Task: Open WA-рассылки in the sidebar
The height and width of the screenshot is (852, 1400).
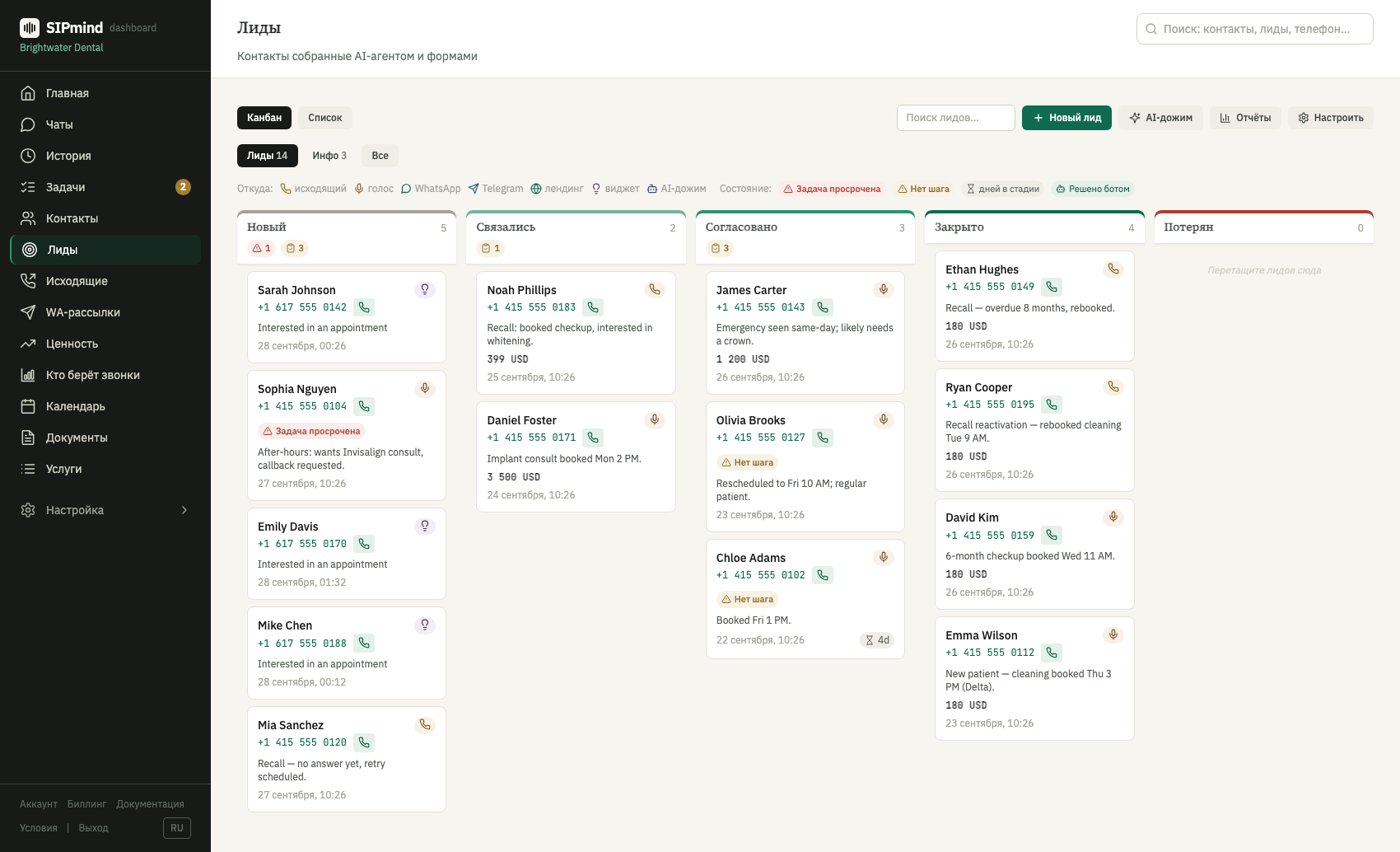Action: [x=105, y=312]
